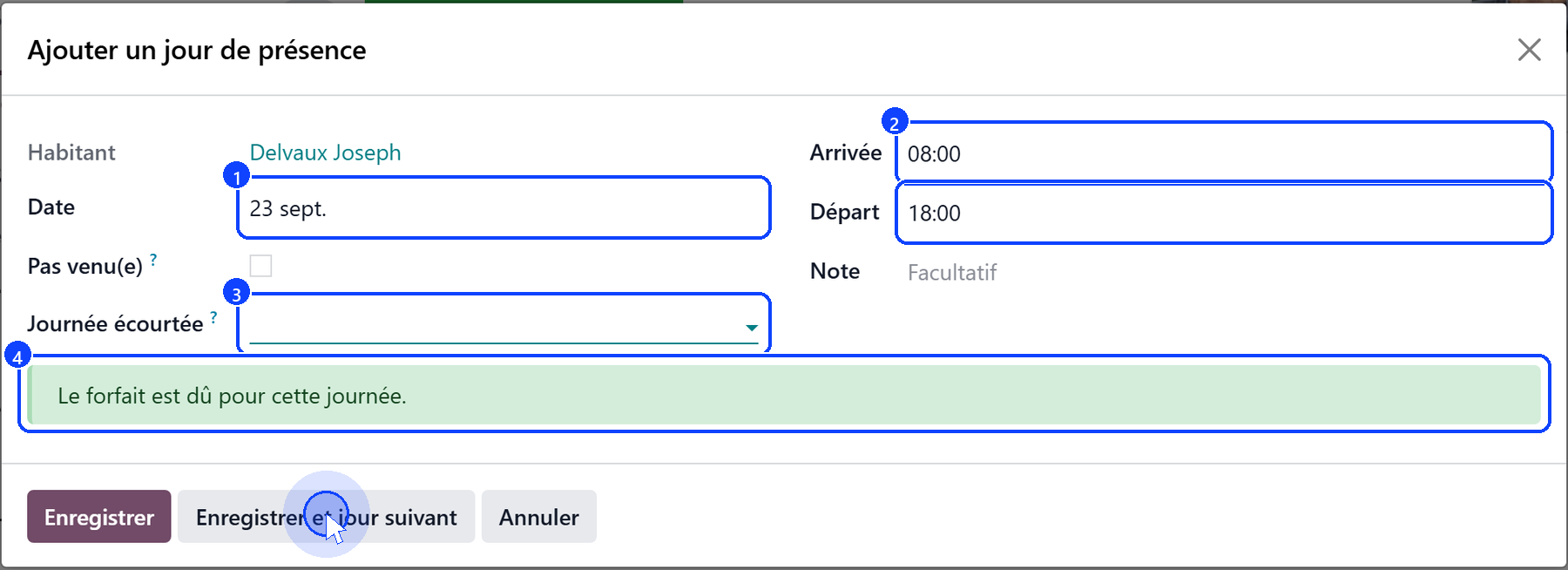Viewport: 1568px width, 570px height.
Task: Click annotation badge 3 above Journée écourtée
Action: point(236,292)
